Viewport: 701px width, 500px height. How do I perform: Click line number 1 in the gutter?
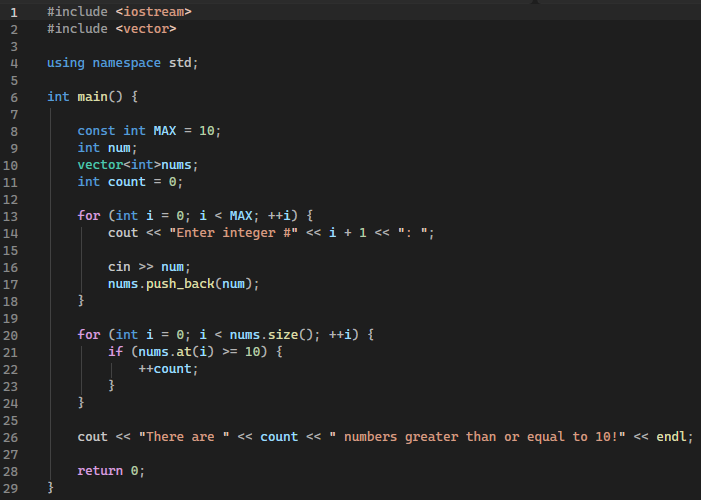click(14, 13)
